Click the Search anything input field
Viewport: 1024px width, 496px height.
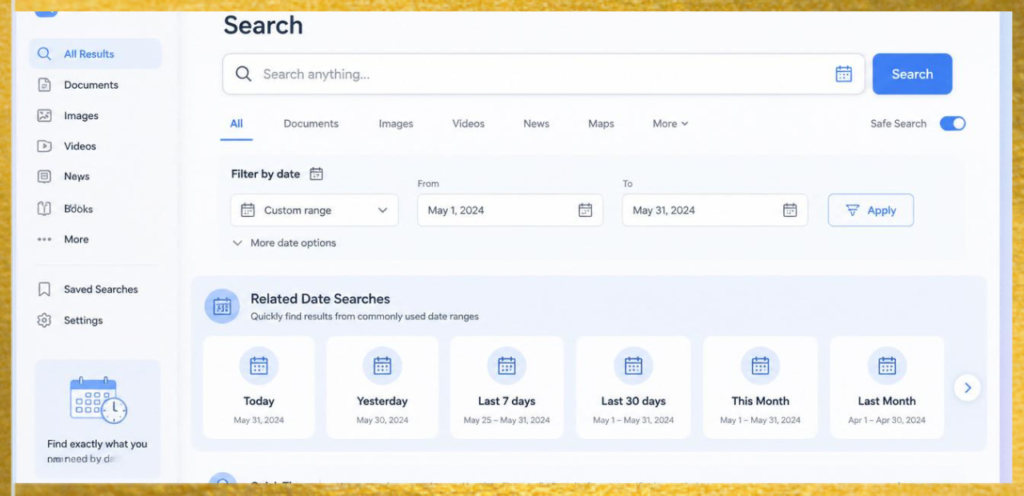[x=543, y=74]
